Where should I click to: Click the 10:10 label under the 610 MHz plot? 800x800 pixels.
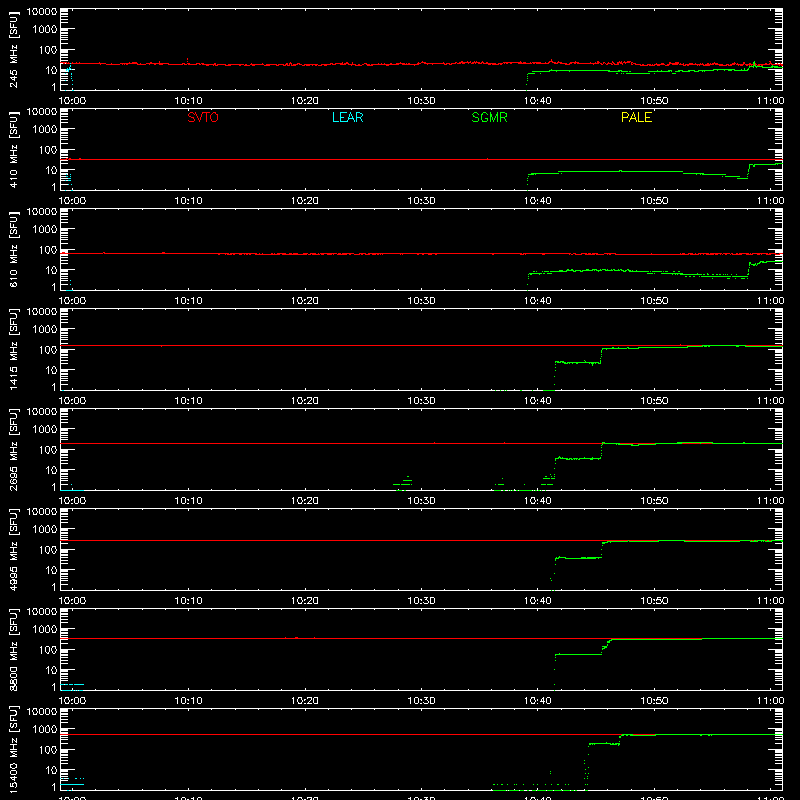(188, 301)
